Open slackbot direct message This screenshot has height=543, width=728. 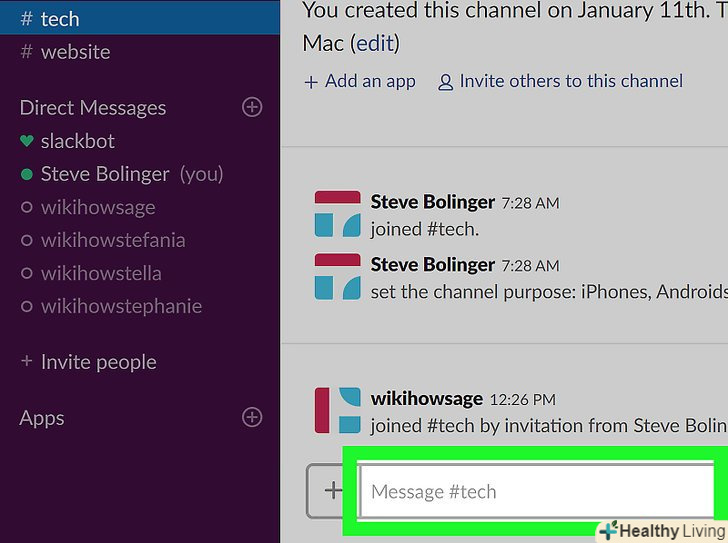(x=77, y=141)
